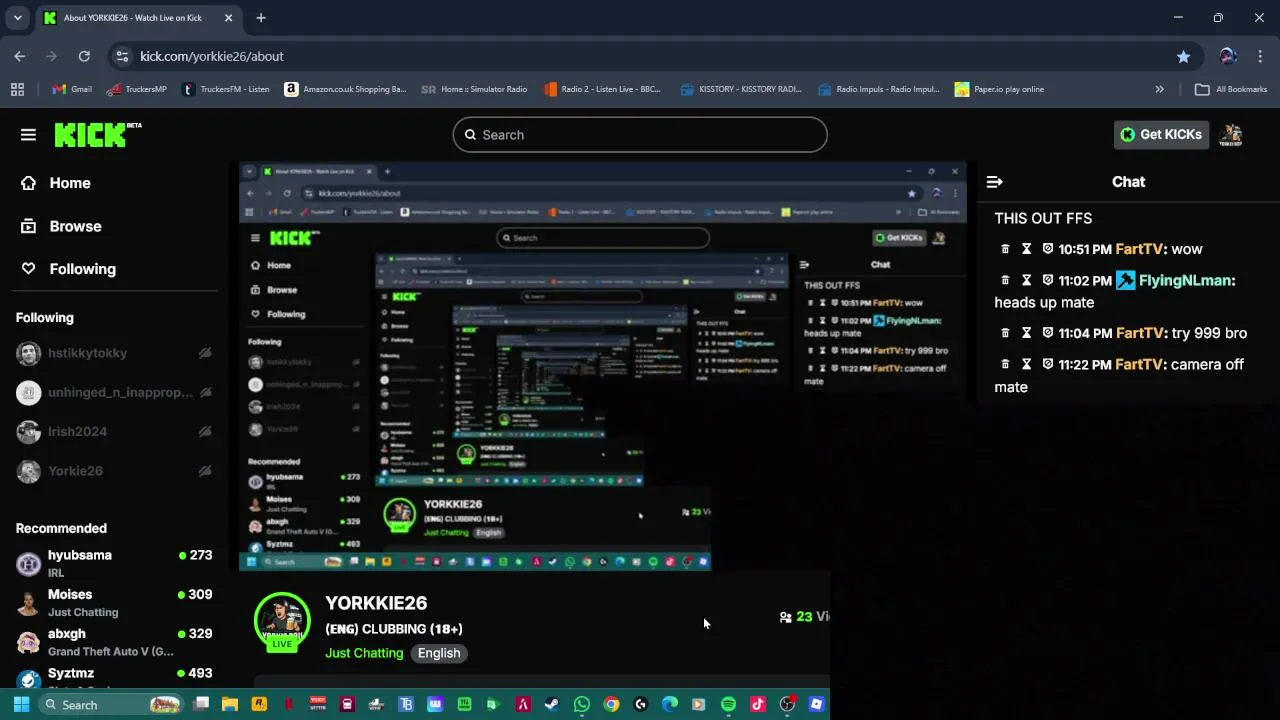Click the KICK logo in the header

point(97,135)
